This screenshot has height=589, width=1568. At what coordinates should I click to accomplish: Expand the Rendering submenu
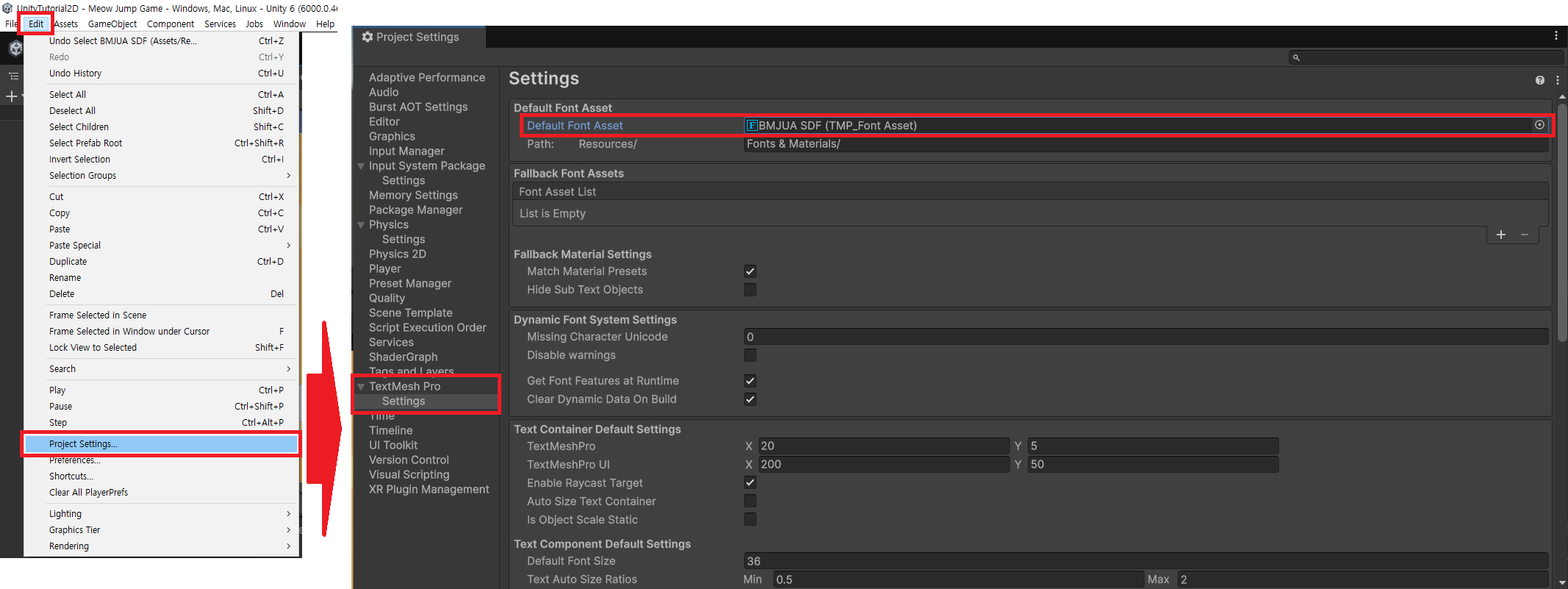pyautogui.click(x=161, y=546)
